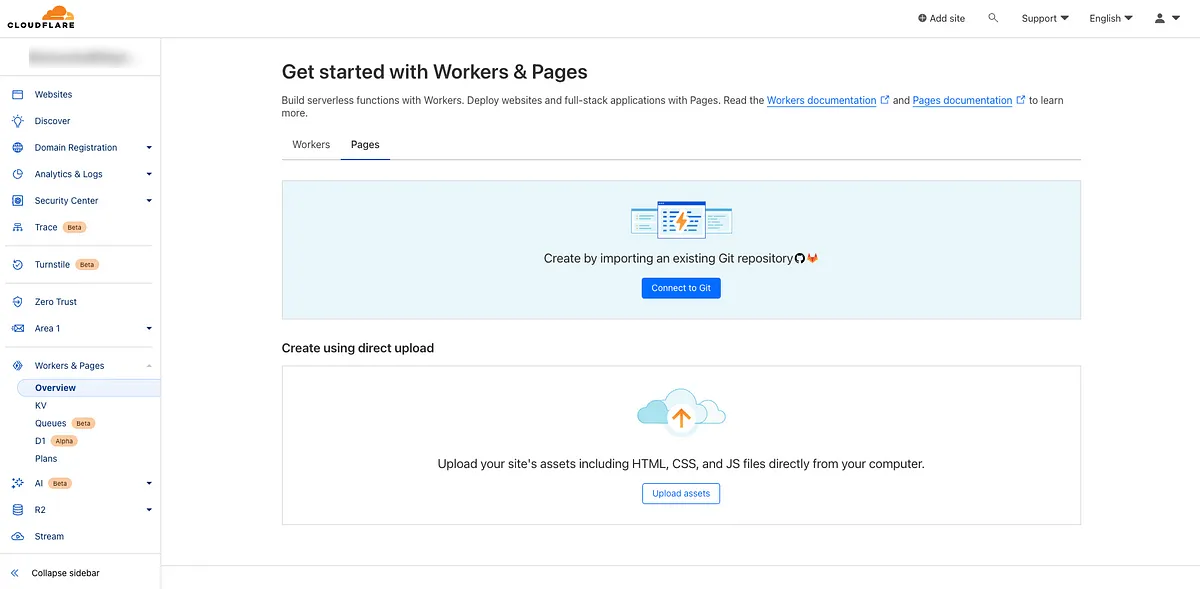Open the Support dropdown

[1045, 18]
